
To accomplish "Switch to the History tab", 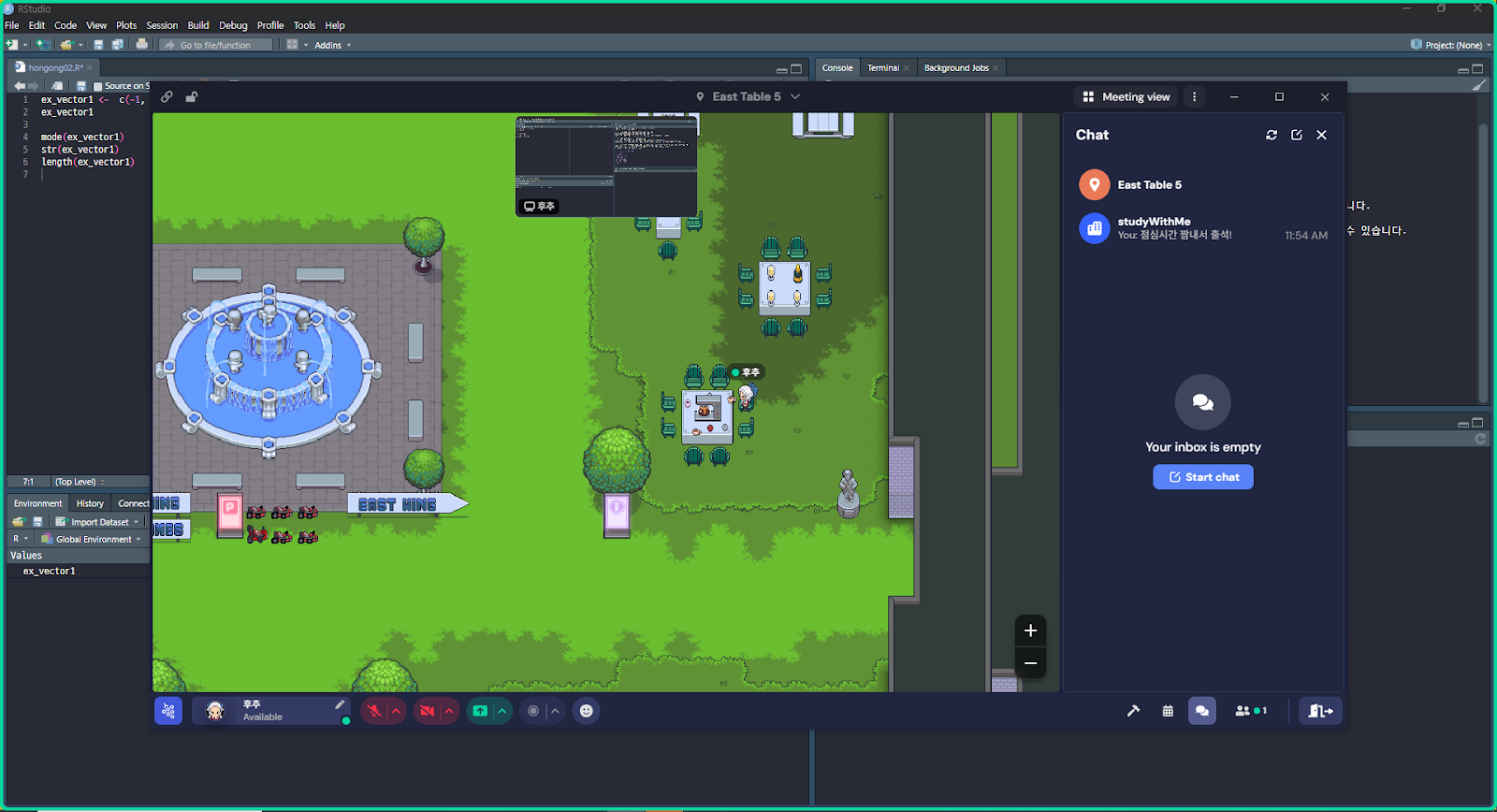I will coord(90,503).
